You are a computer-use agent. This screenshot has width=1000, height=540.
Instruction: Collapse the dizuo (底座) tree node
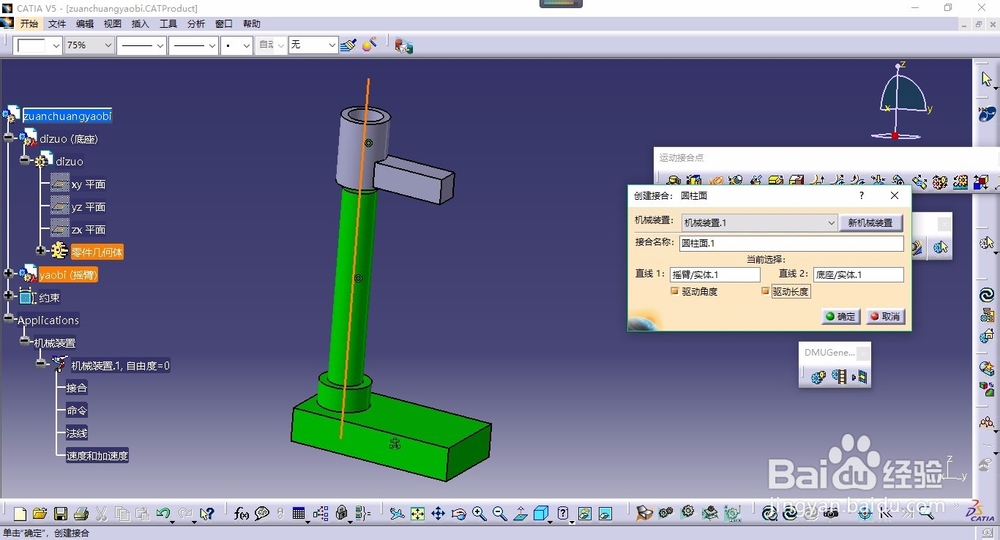click(8, 137)
